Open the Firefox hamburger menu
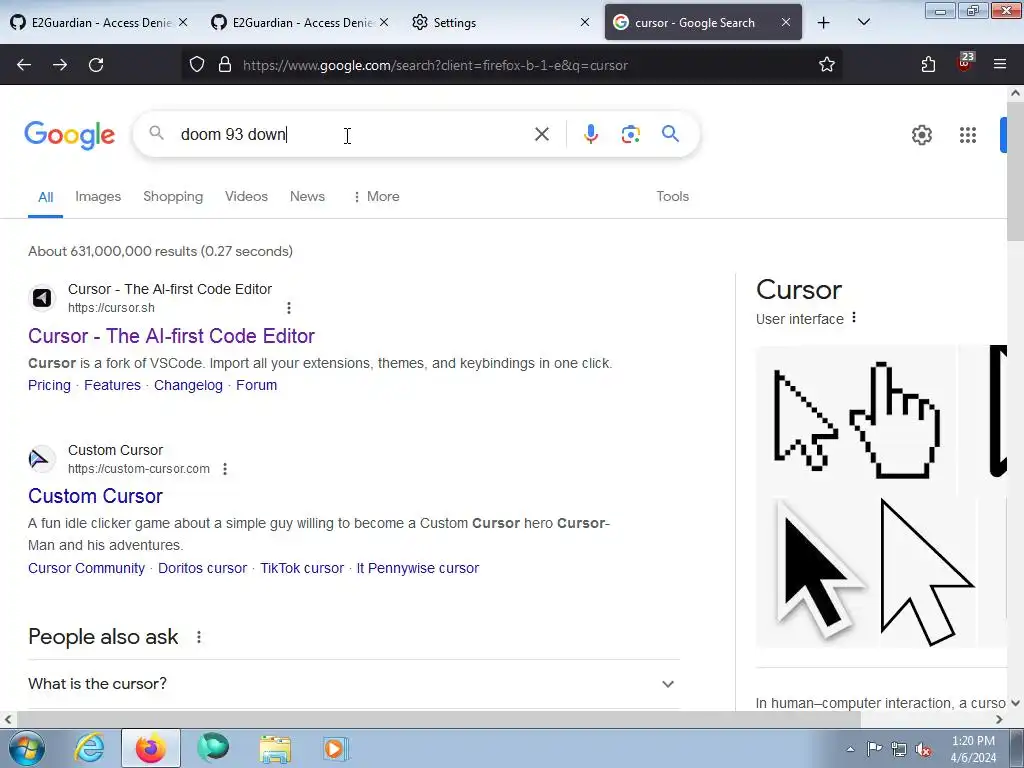Viewport: 1024px width, 768px height. 1000,65
